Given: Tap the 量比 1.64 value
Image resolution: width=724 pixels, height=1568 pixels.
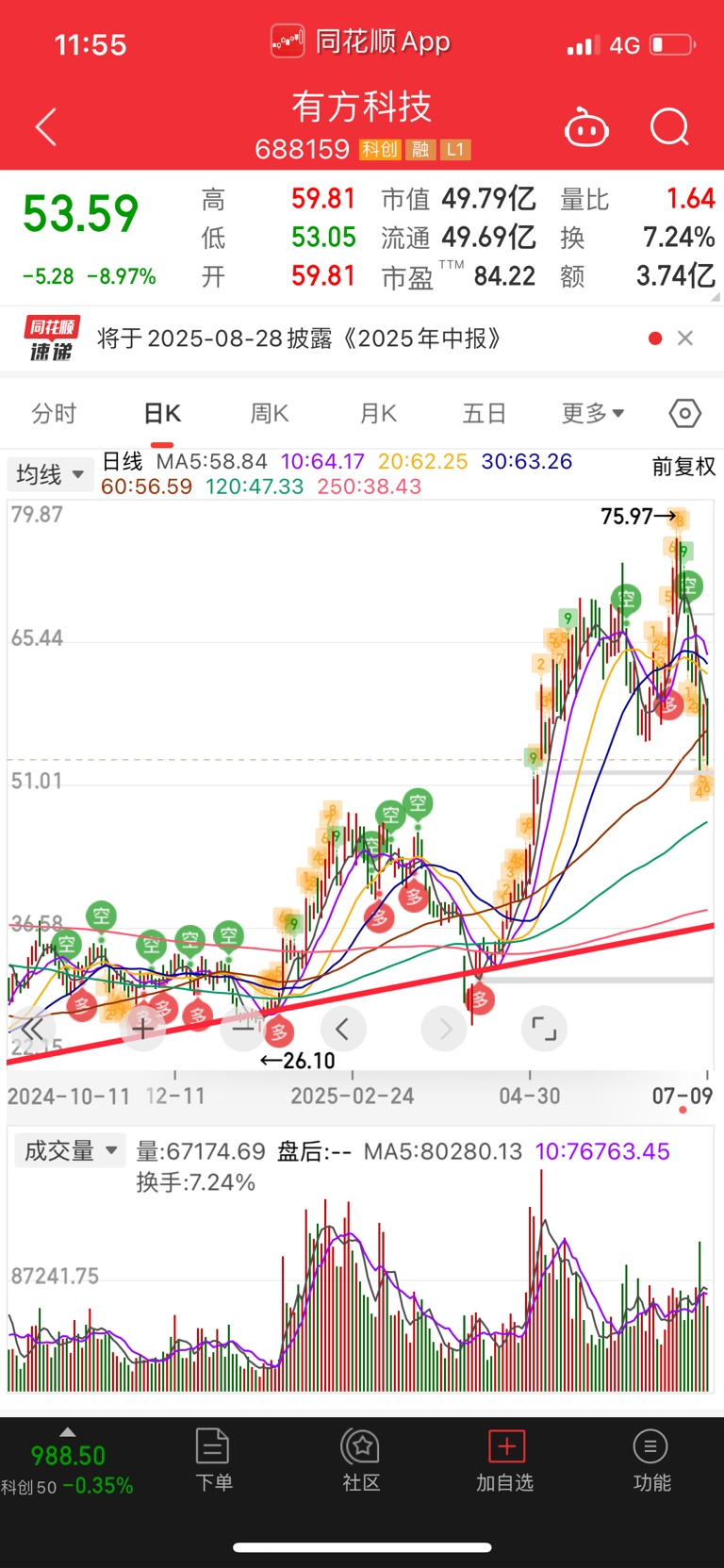Looking at the screenshot, I should tap(637, 199).
